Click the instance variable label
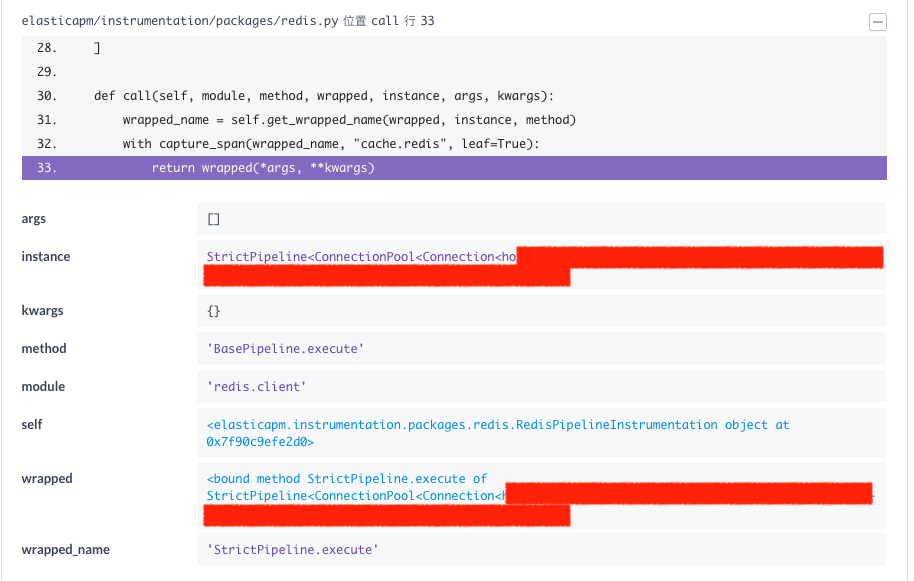 45,257
